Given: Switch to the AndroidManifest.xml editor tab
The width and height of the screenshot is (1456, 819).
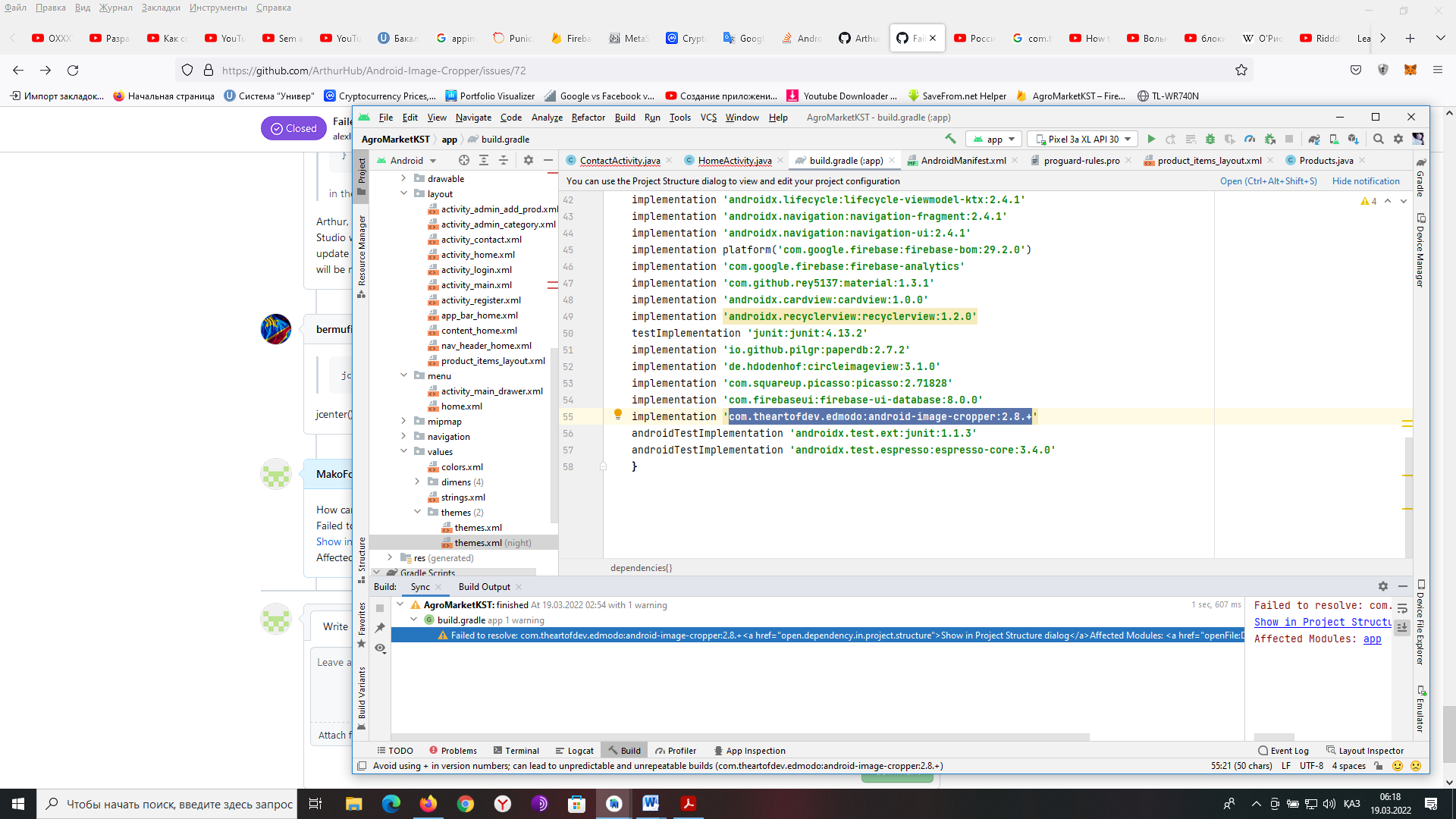Looking at the screenshot, I should 963,160.
